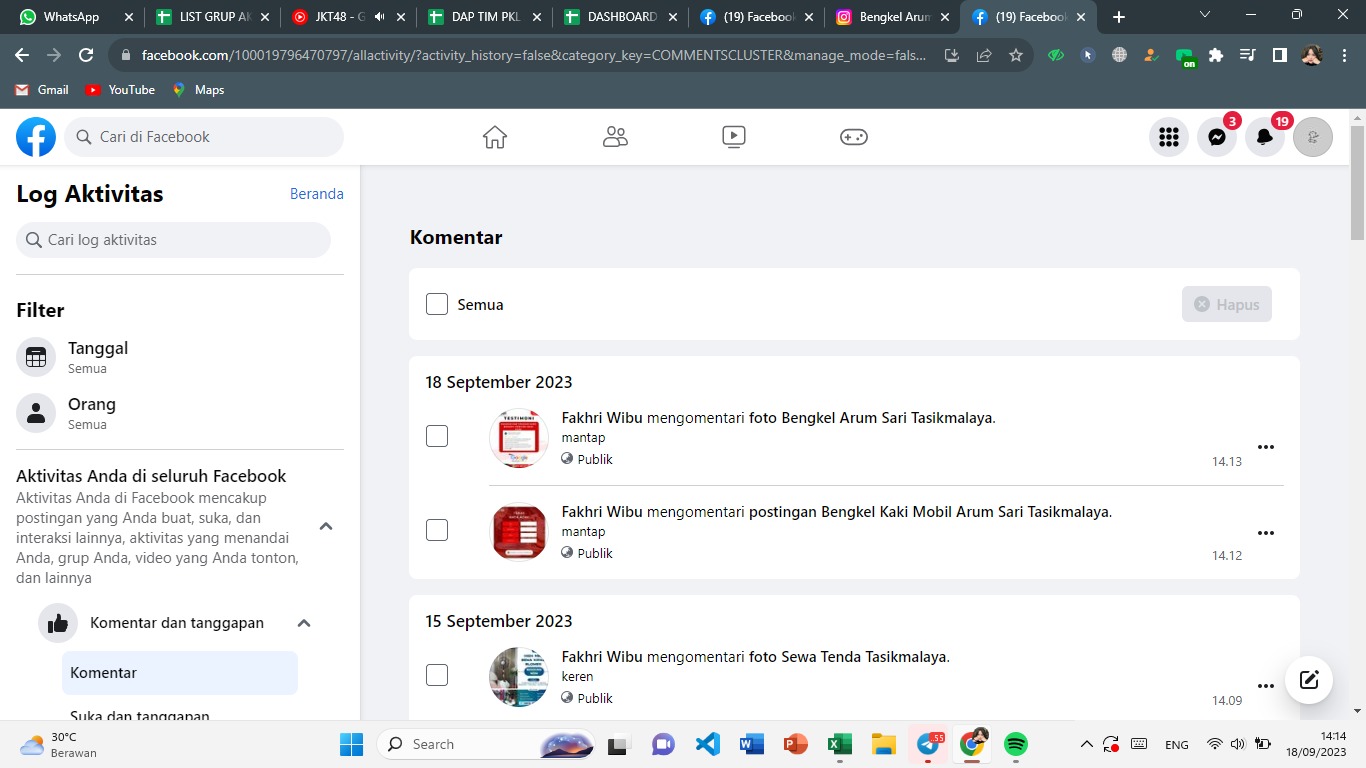The width and height of the screenshot is (1366, 768).
Task: Tick the Semua select-all checkbox
Action: pos(437,304)
